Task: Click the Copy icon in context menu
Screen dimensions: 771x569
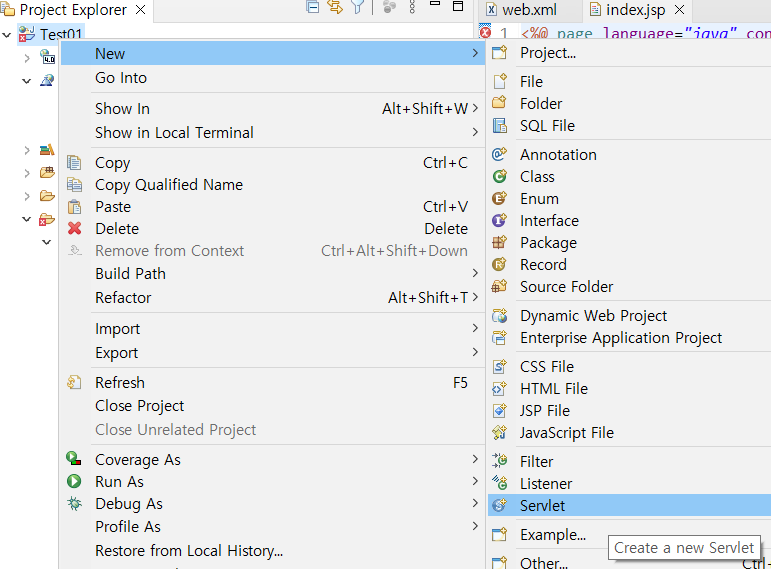Action: point(74,162)
